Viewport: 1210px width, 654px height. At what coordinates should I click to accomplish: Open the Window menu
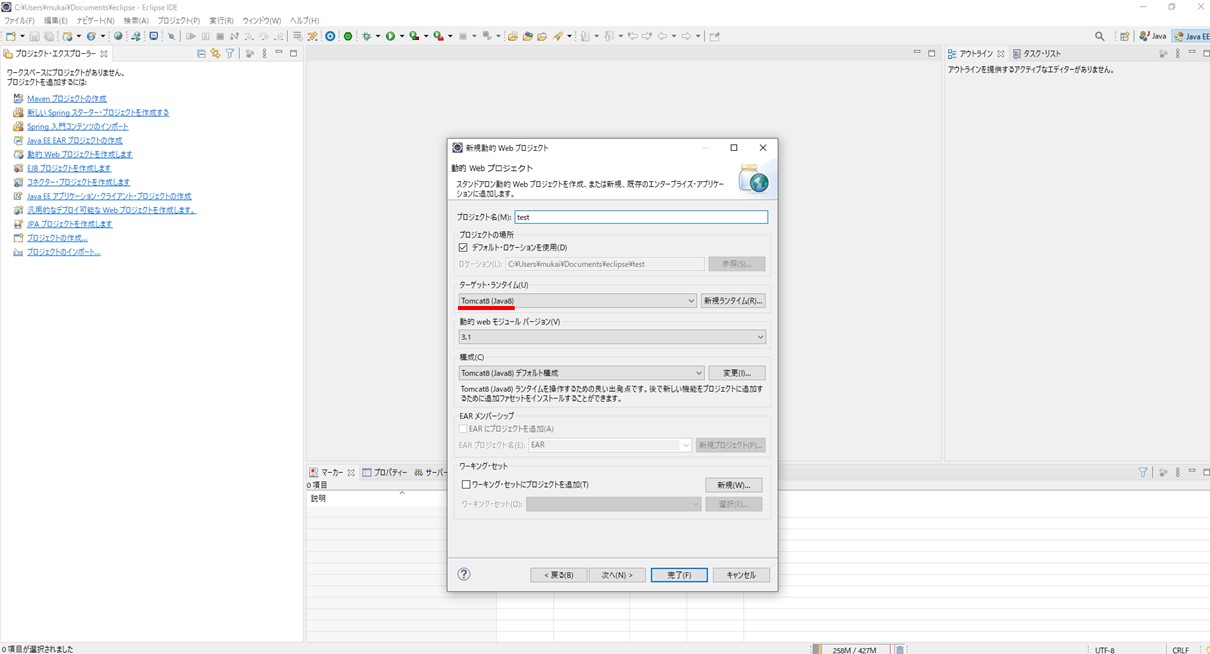[x=261, y=20]
